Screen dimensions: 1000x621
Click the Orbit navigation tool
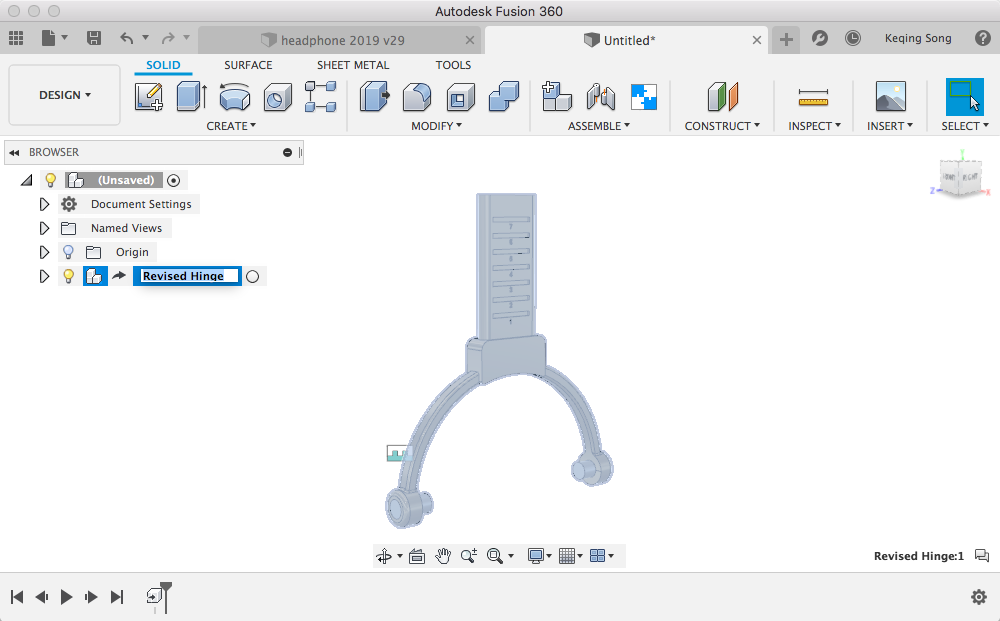tap(384, 556)
